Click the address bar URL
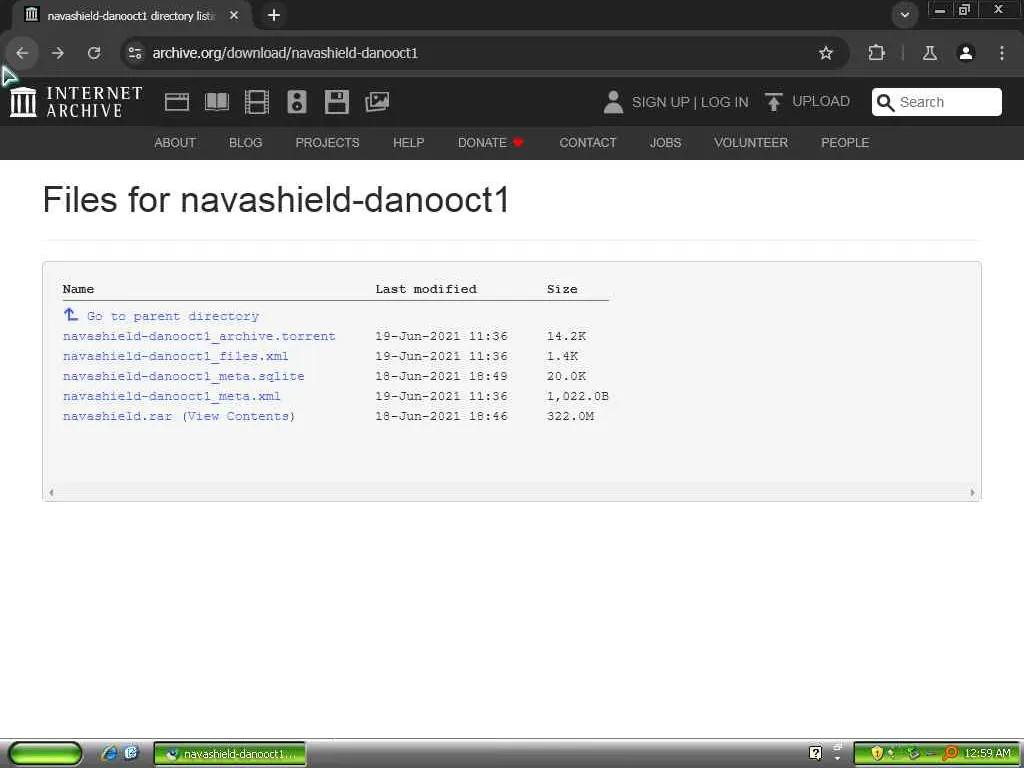1024x768 pixels. pos(285,53)
